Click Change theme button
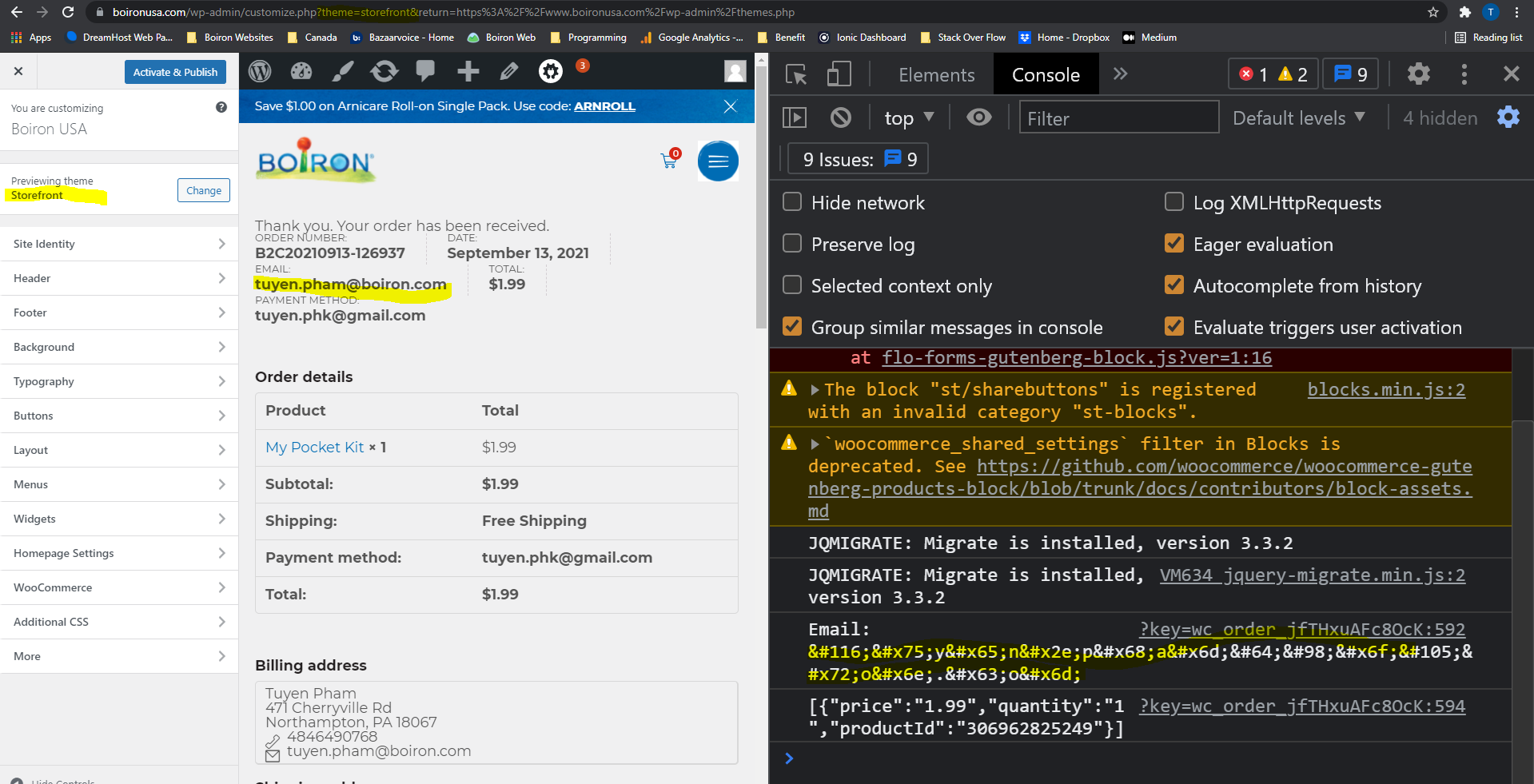Viewport: 1534px width, 784px height. point(204,190)
